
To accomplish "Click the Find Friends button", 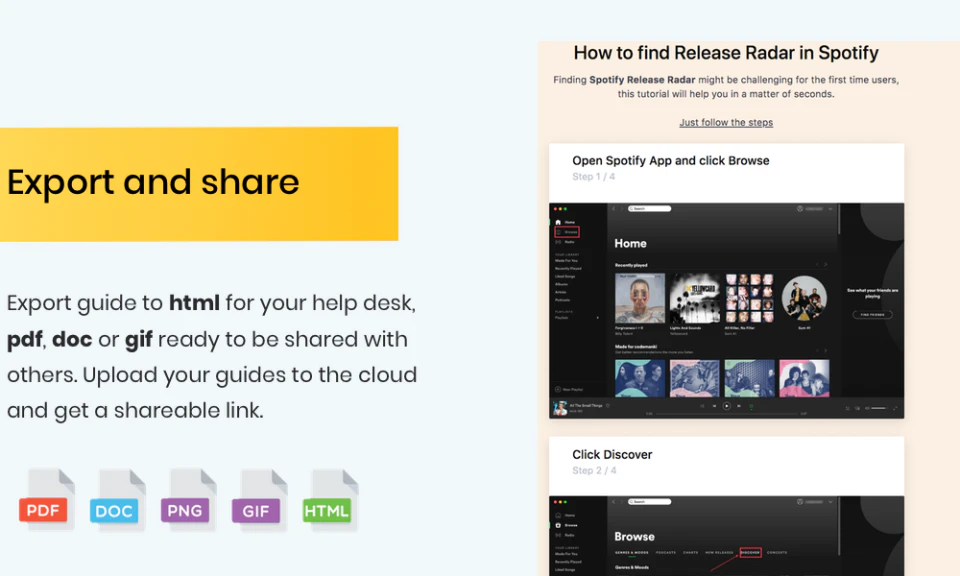I will pyautogui.click(x=872, y=314).
